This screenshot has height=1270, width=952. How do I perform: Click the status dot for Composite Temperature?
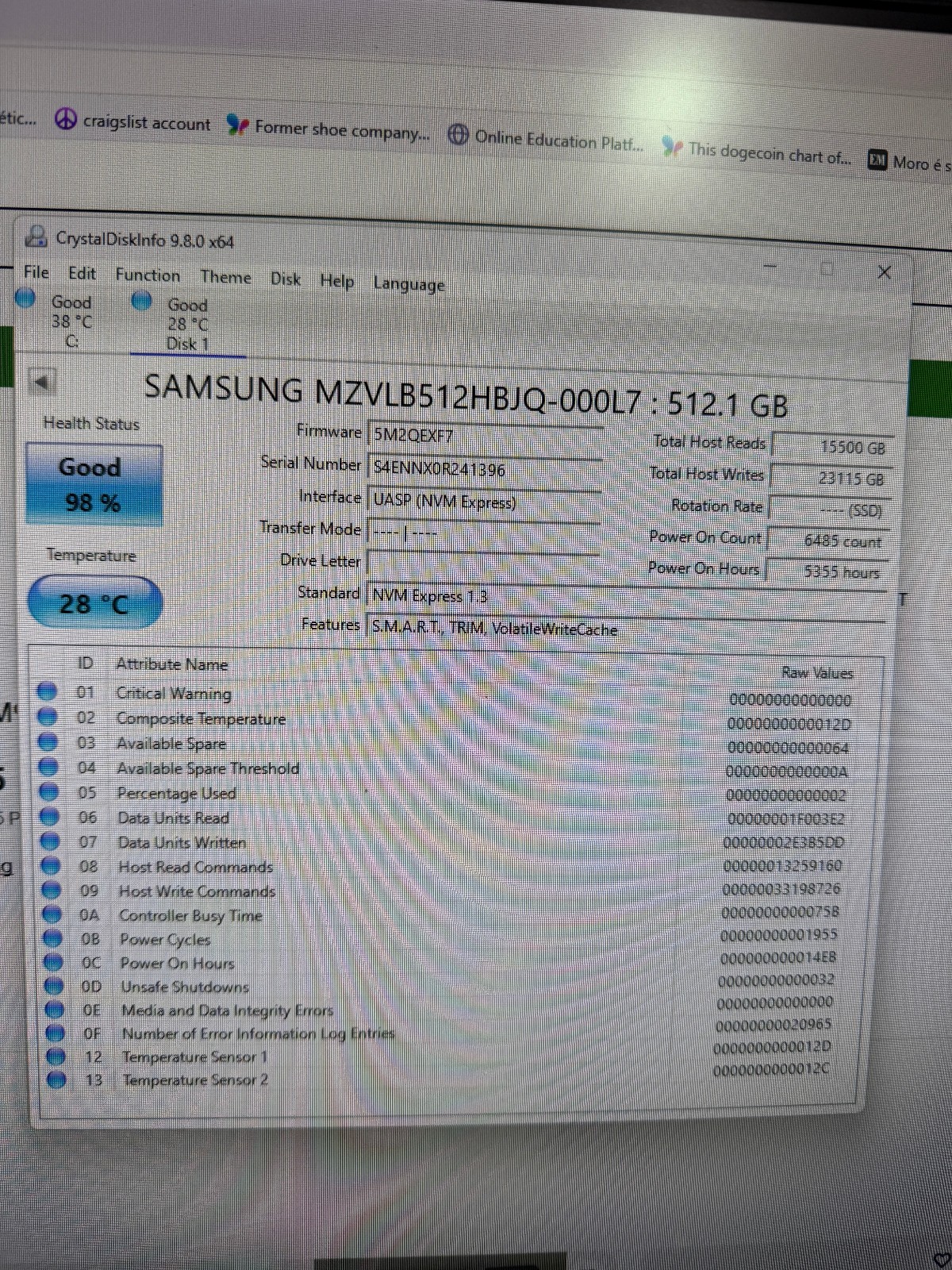[x=47, y=717]
